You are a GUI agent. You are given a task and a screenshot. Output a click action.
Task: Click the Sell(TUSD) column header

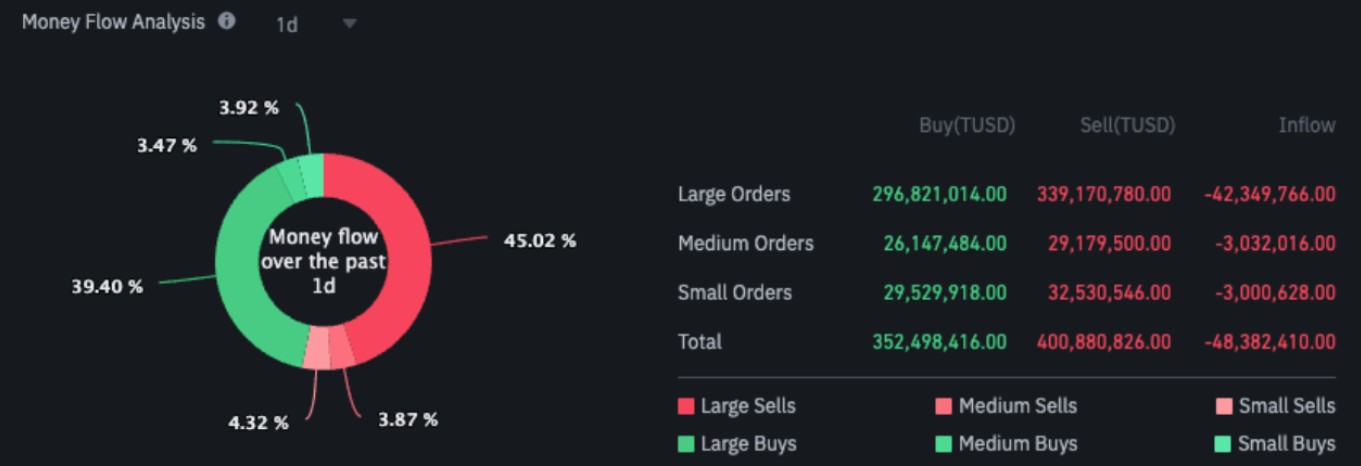coord(1127,126)
